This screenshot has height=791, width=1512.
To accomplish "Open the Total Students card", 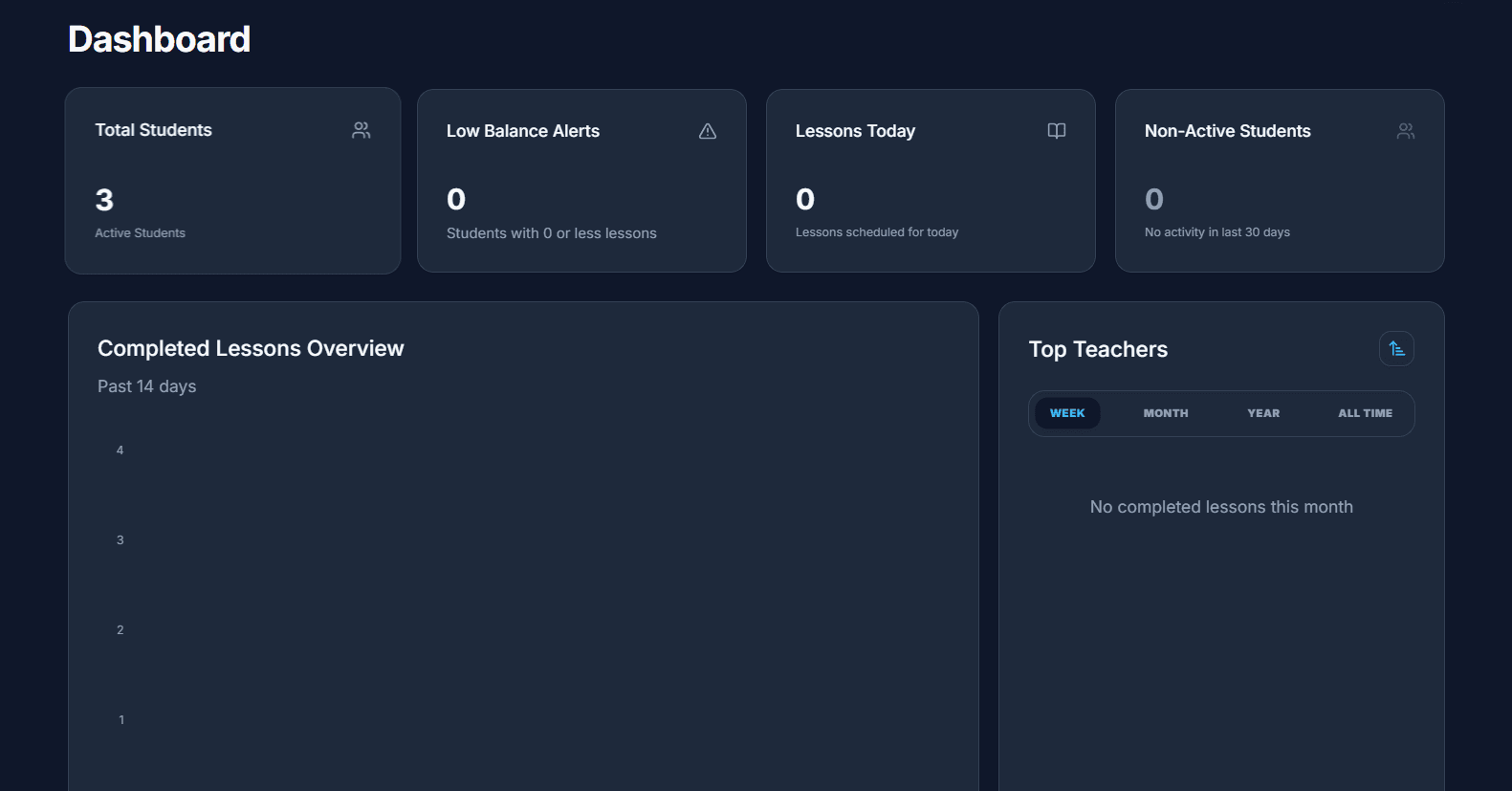I will point(232,181).
